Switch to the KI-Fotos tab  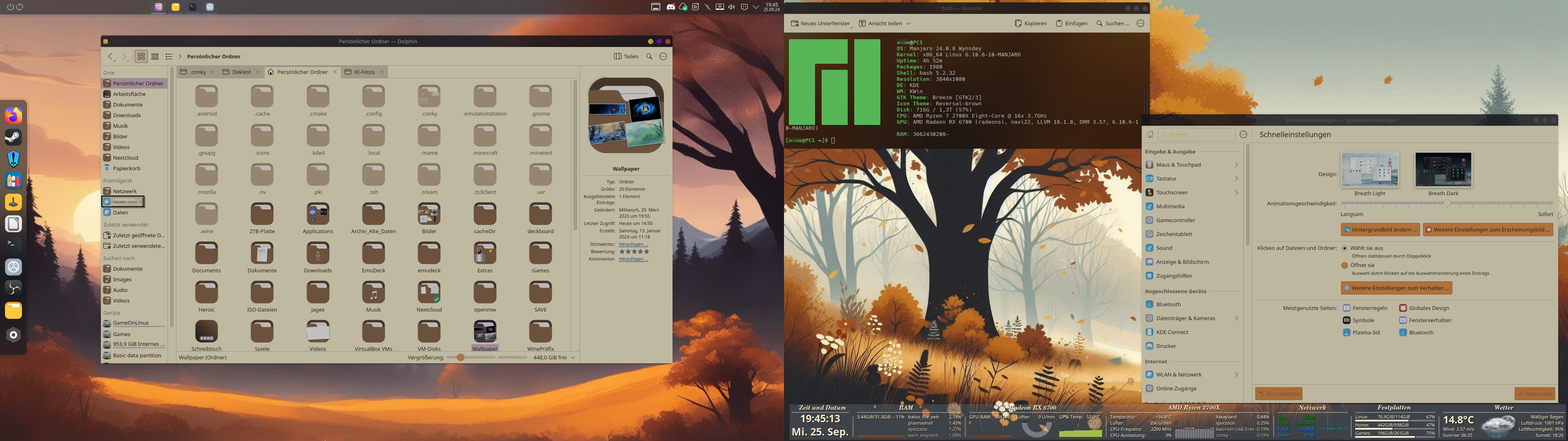click(364, 72)
